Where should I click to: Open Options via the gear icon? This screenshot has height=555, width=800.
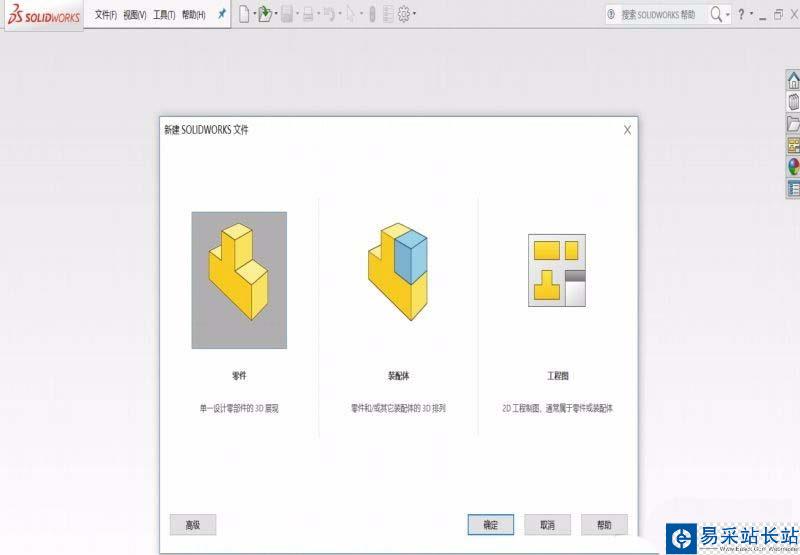click(404, 14)
